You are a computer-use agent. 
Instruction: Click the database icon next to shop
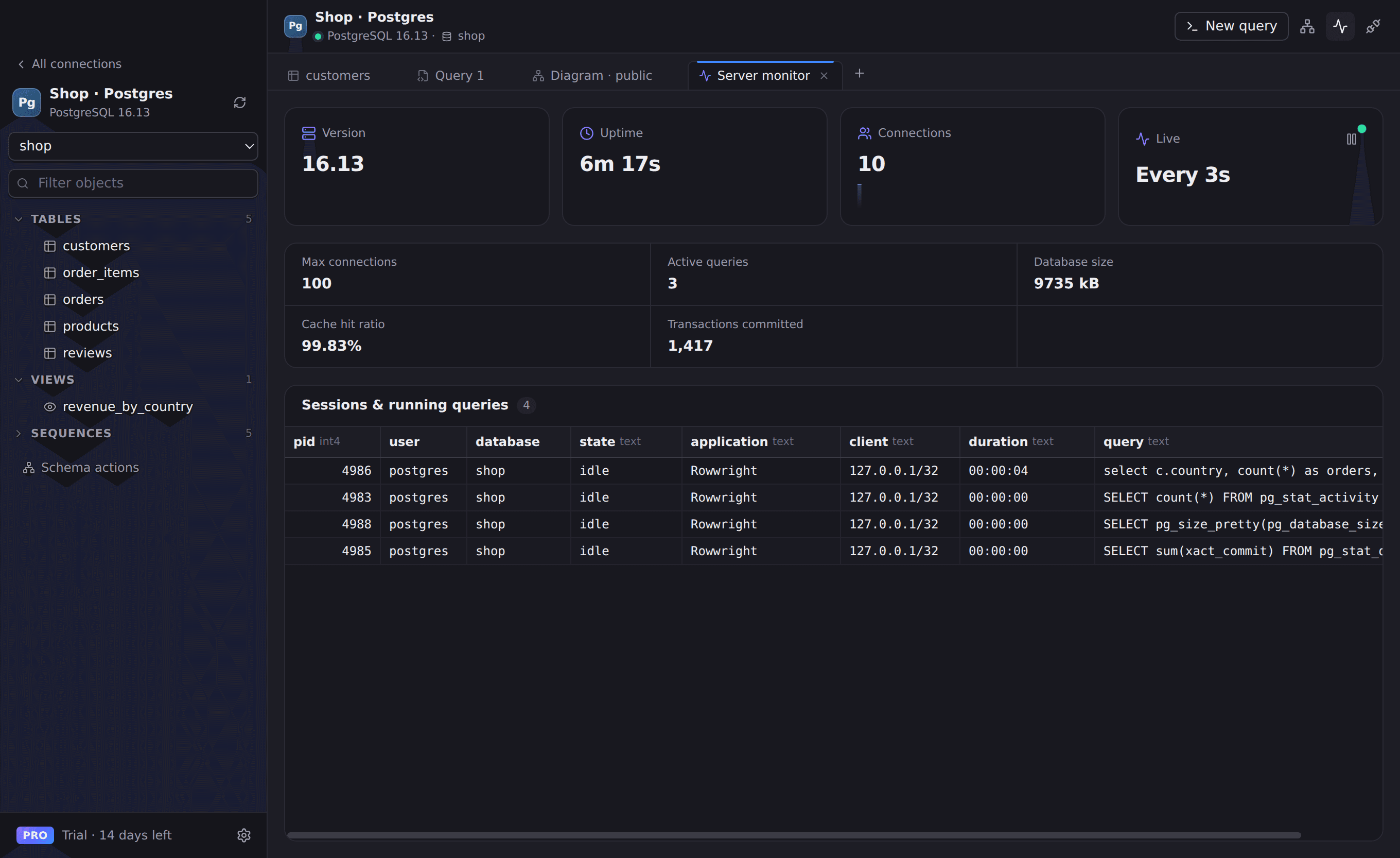pyautogui.click(x=447, y=37)
